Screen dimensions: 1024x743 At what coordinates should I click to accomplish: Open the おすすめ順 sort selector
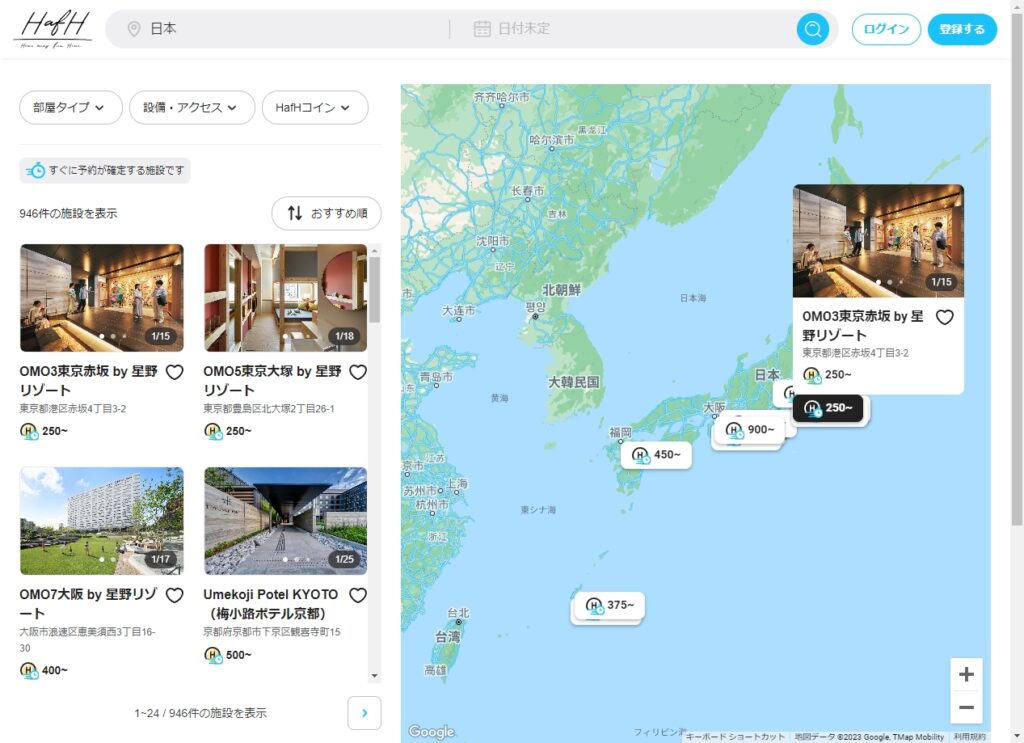click(x=327, y=213)
